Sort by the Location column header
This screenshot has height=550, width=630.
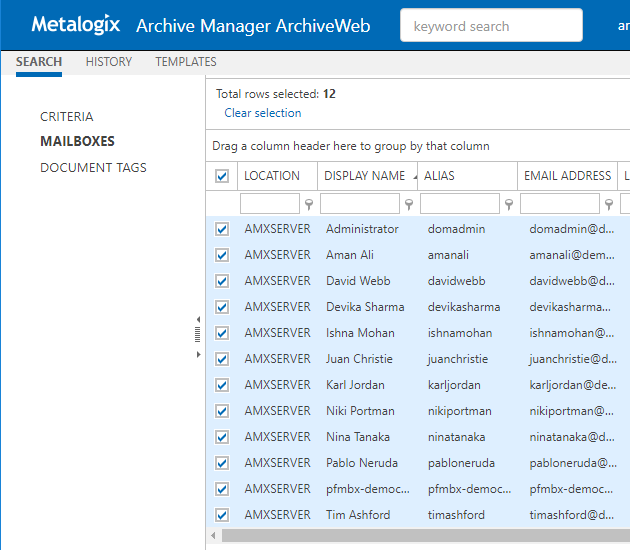(272, 176)
